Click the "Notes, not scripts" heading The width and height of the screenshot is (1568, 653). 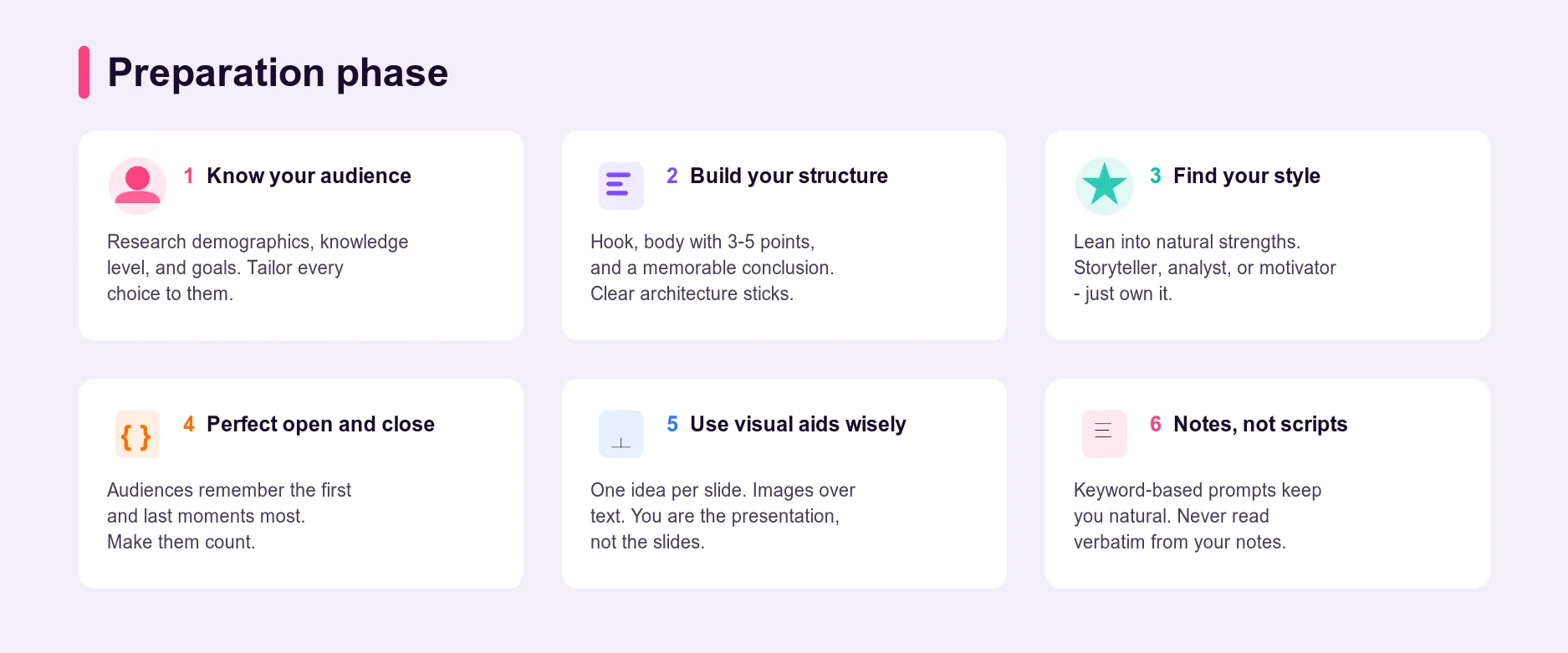click(x=1260, y=424)
